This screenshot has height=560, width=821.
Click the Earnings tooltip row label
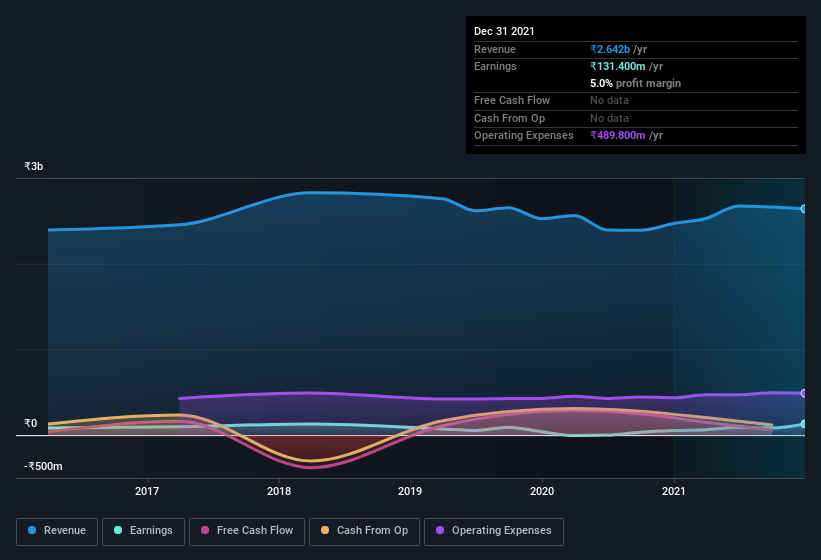coord(495,66)
